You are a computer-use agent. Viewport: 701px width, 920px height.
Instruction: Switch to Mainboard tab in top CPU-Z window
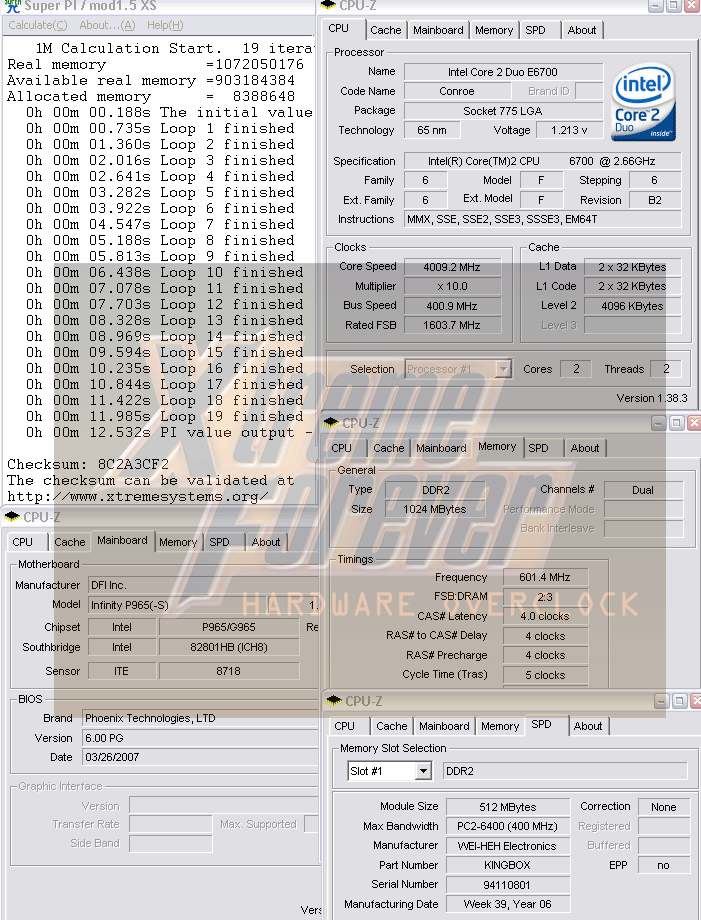[438, 30]
